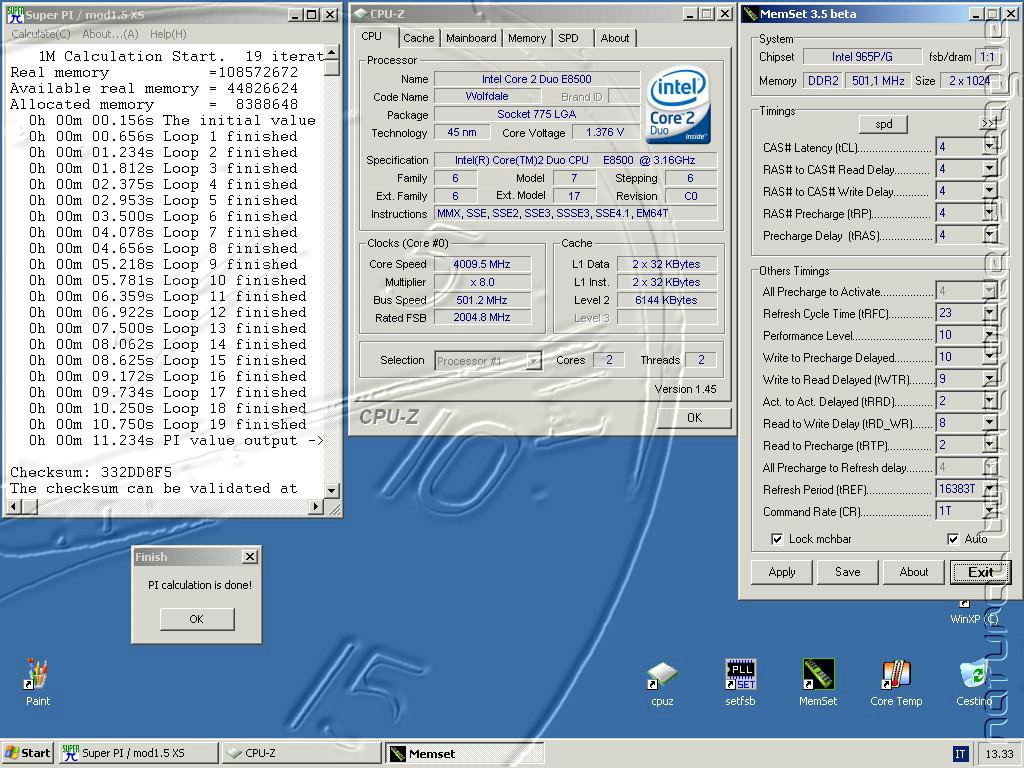The image size is (1024, 768).
Task: Click the Exit button in MemSet
Action: pos(980,572)
